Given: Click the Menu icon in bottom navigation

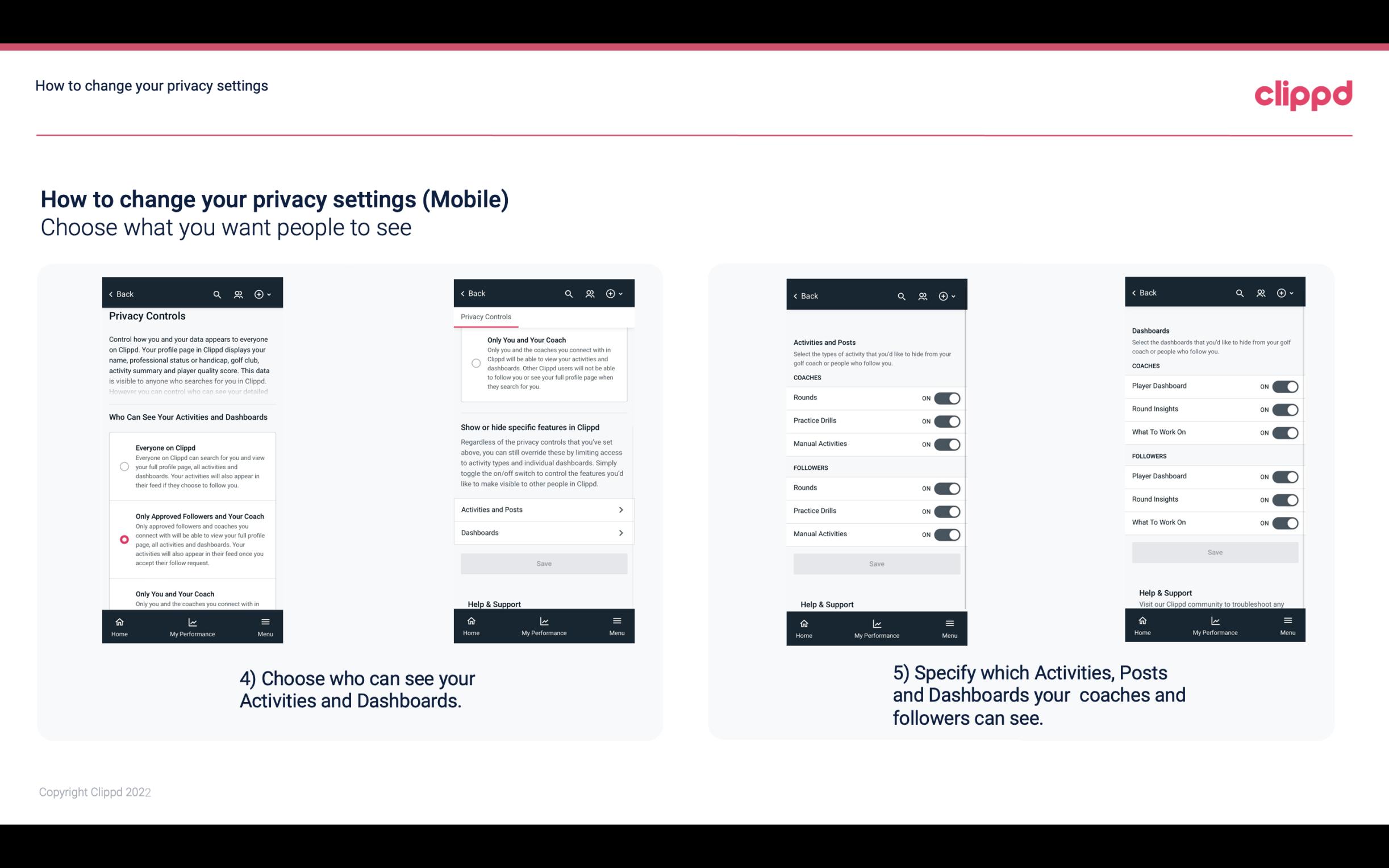Looking at the screenshot, I should point(265,621).
